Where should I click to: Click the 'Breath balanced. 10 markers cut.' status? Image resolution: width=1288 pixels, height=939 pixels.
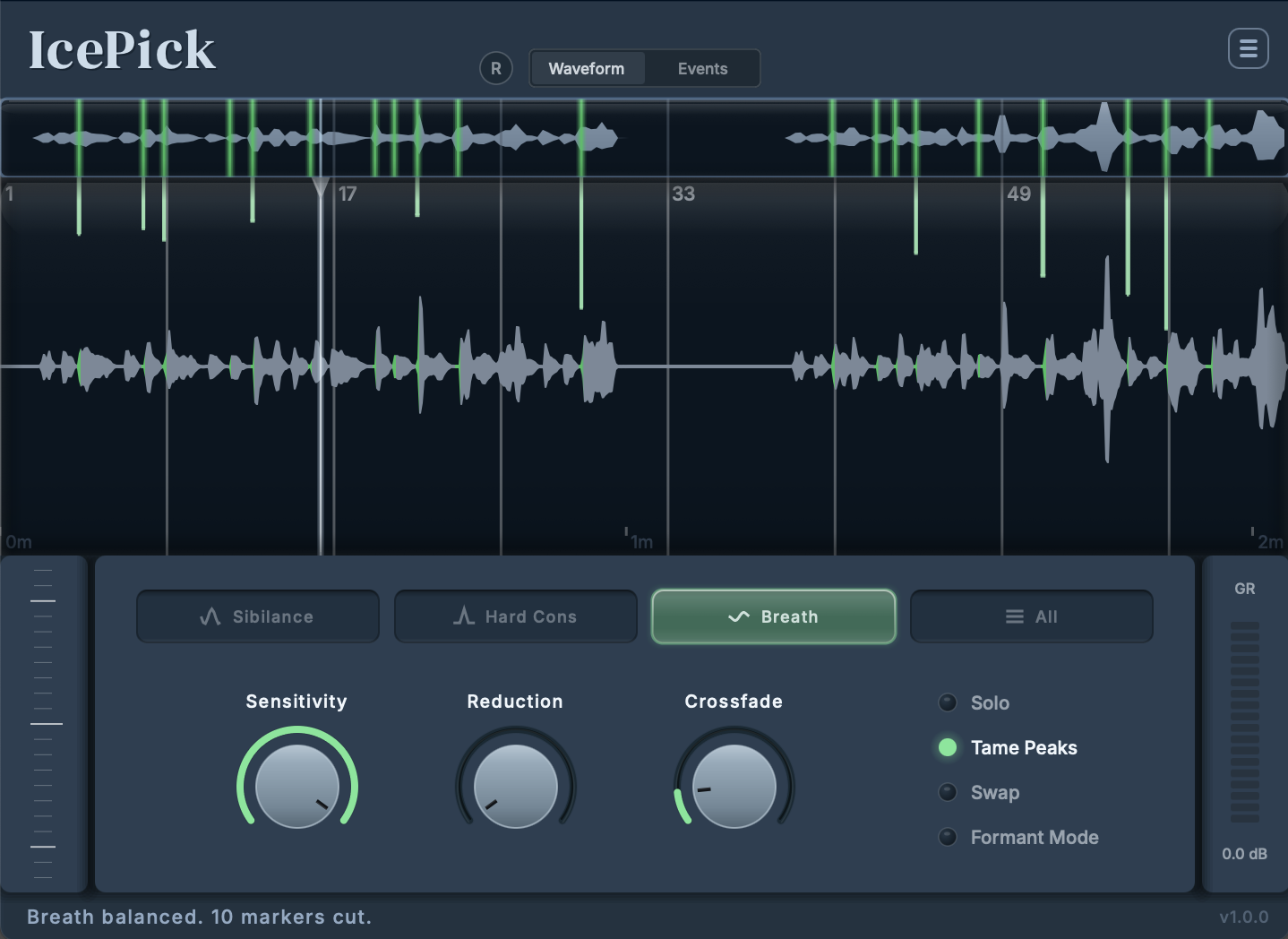[199, 917]
